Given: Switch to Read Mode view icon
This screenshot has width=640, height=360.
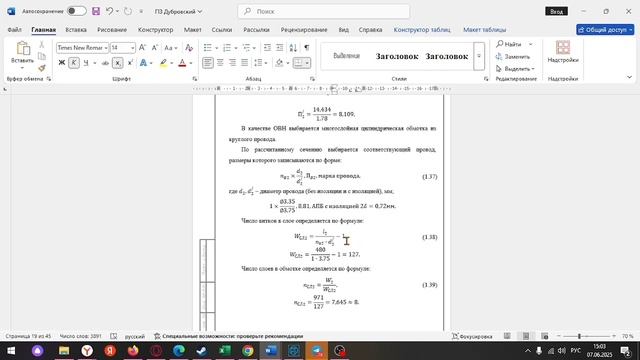Looking at the screenshot, I should tap(507, 336).
